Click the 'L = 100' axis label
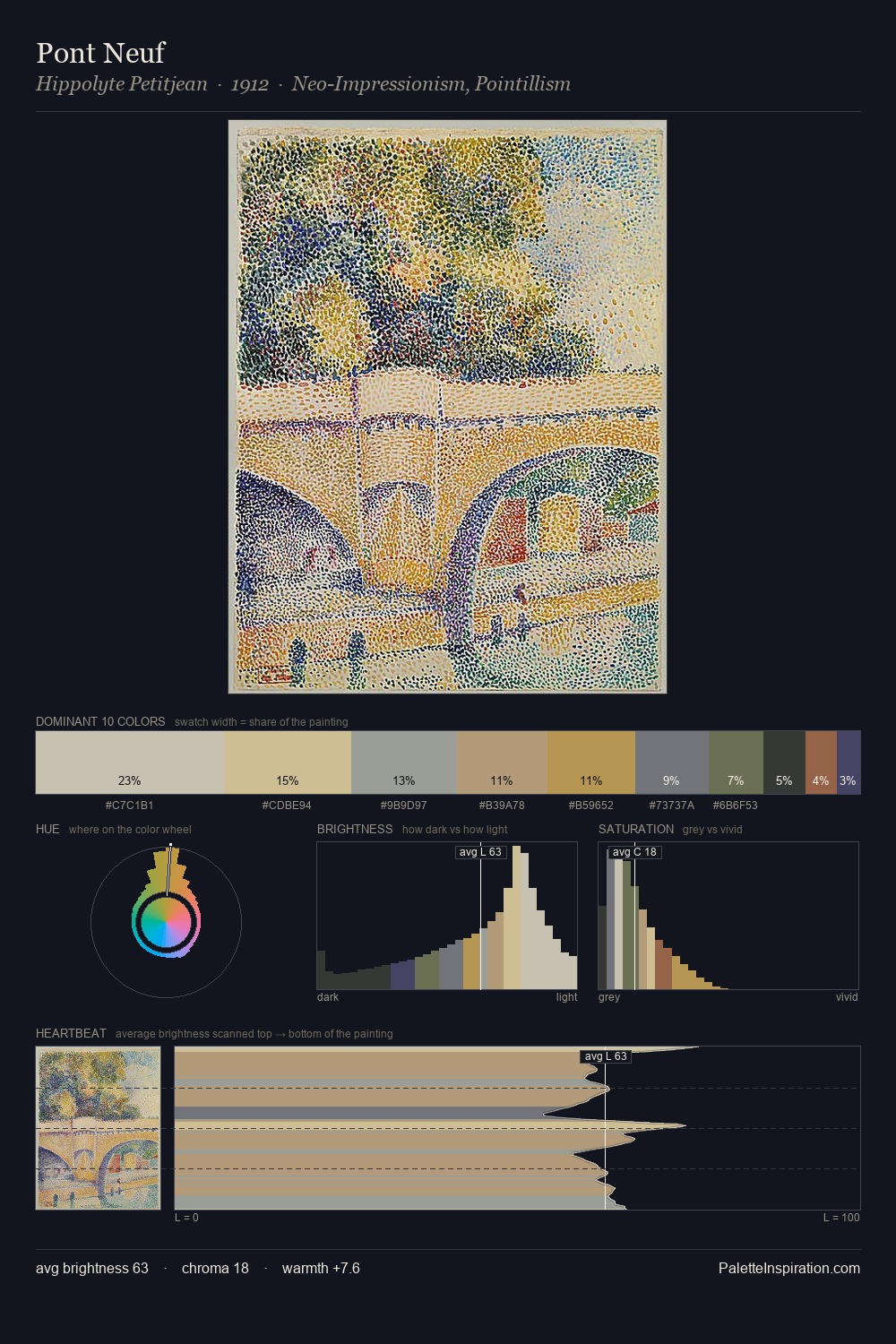Viewport: 896px width, 1344px height. (841, 1218)
